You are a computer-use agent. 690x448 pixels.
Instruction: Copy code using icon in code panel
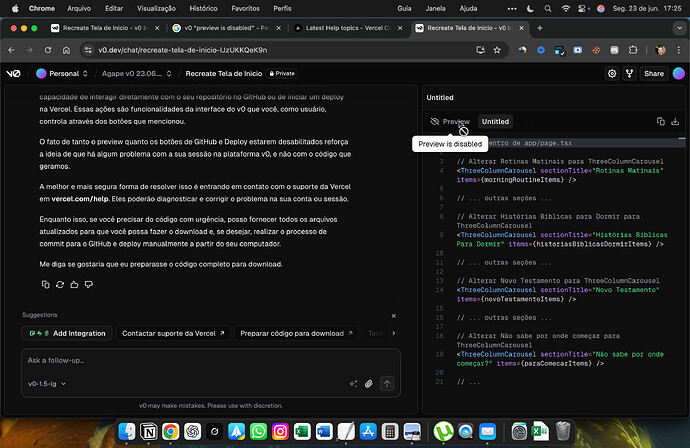point(661,121)
